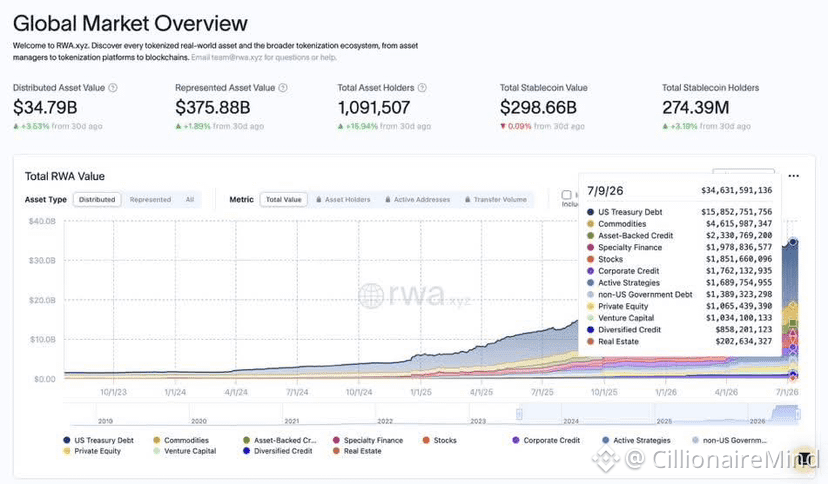Toggle Corporate Credit series in legend
Image resolution: width=828 pixels, height=484 pixels.
546,440
